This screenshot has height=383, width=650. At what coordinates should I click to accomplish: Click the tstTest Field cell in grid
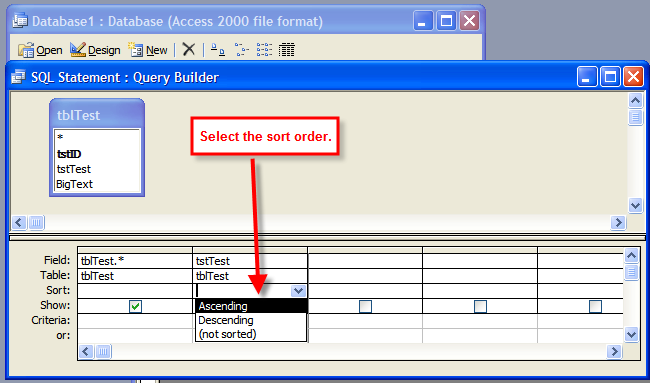pyautogui.click(x=250, y=261)
